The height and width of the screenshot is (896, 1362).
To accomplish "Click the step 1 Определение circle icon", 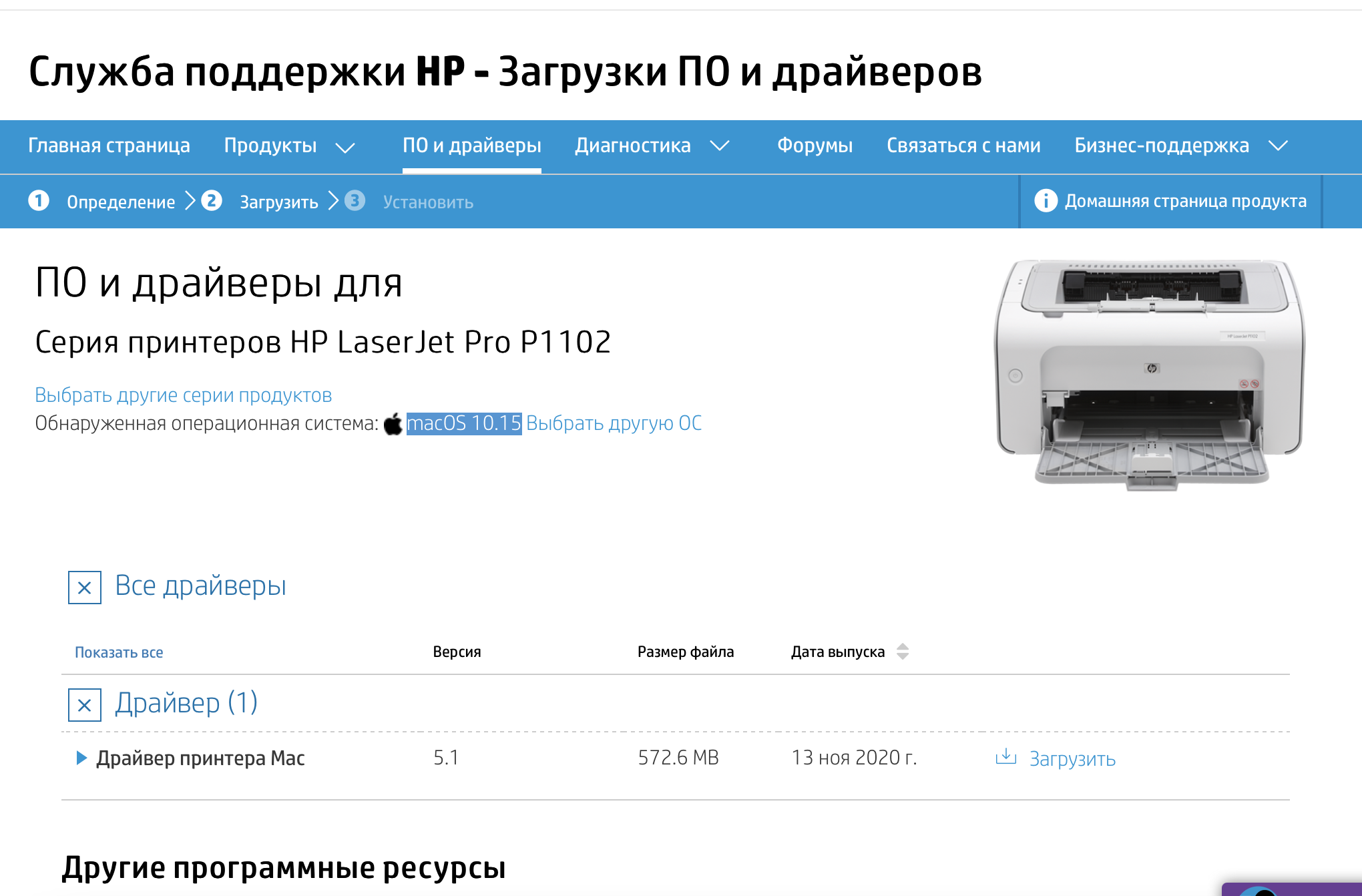I will coord(39,201).
